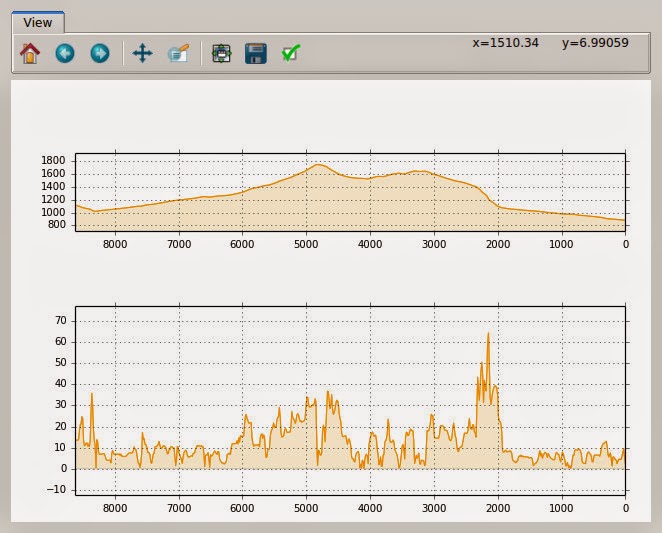Reset the plot with the Home icon
Viewport: 662px width, 533px height.
pyautogui.click(x=30, y=54)
